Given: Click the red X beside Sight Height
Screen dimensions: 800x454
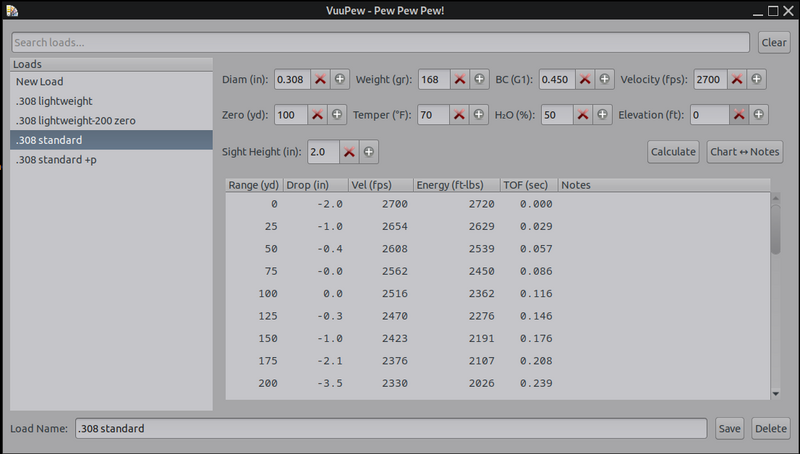Looking at the screenshot, I should [349, 152].
